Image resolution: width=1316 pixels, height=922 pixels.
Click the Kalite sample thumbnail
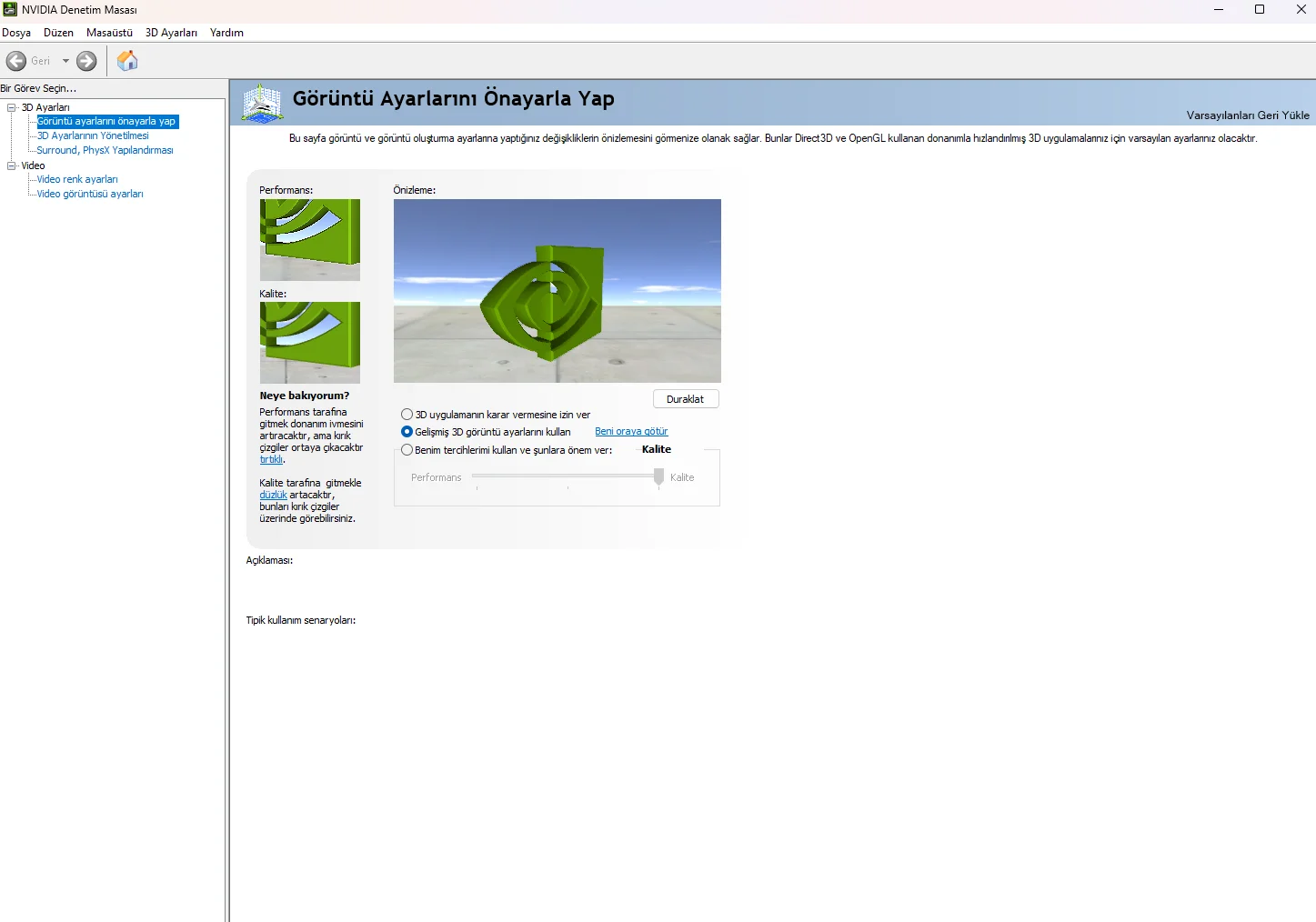310,343
